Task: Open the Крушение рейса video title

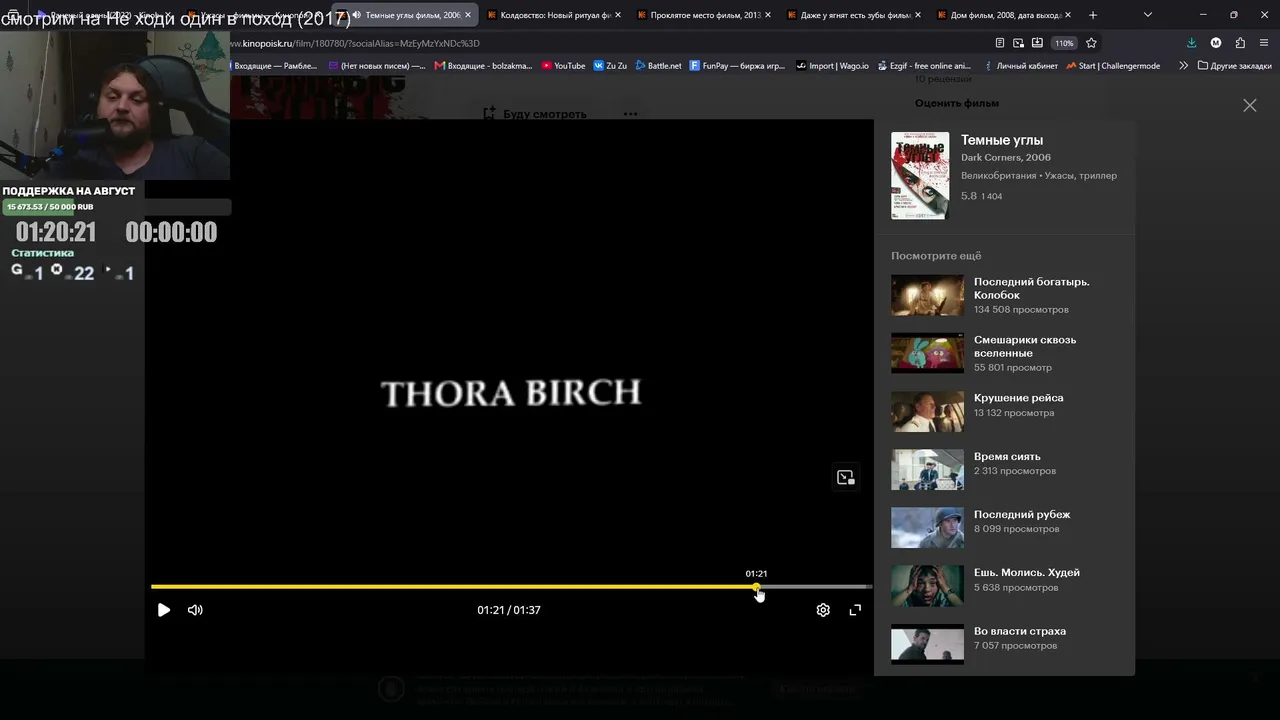Action: tap(1019, 398)
